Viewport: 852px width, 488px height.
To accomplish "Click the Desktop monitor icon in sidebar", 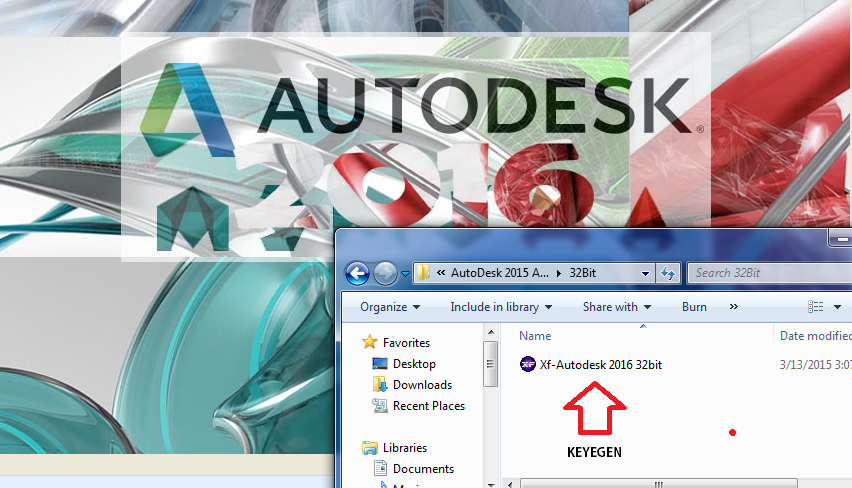I will click(380, 364).
